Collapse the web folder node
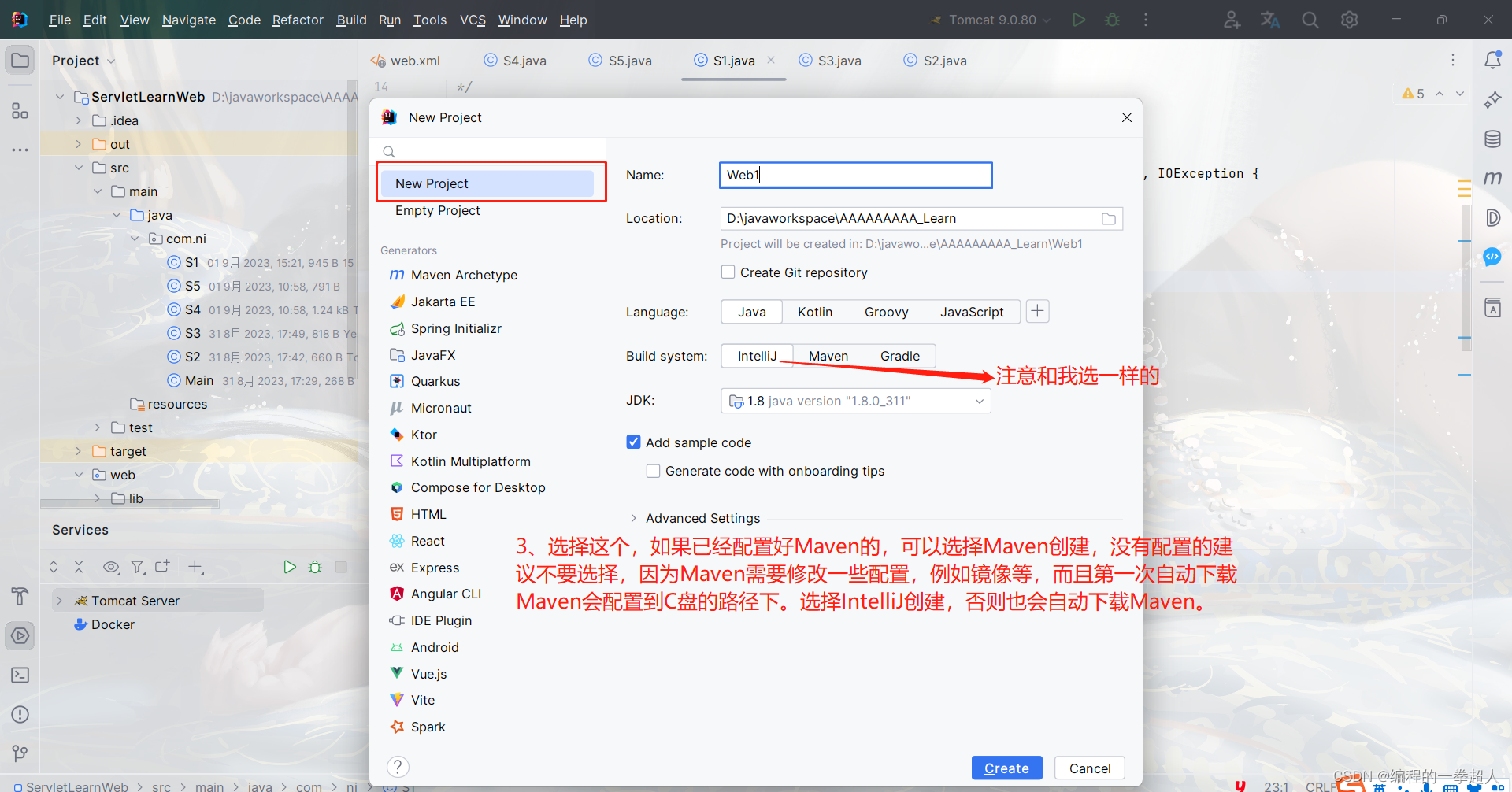 pos(79,475)
